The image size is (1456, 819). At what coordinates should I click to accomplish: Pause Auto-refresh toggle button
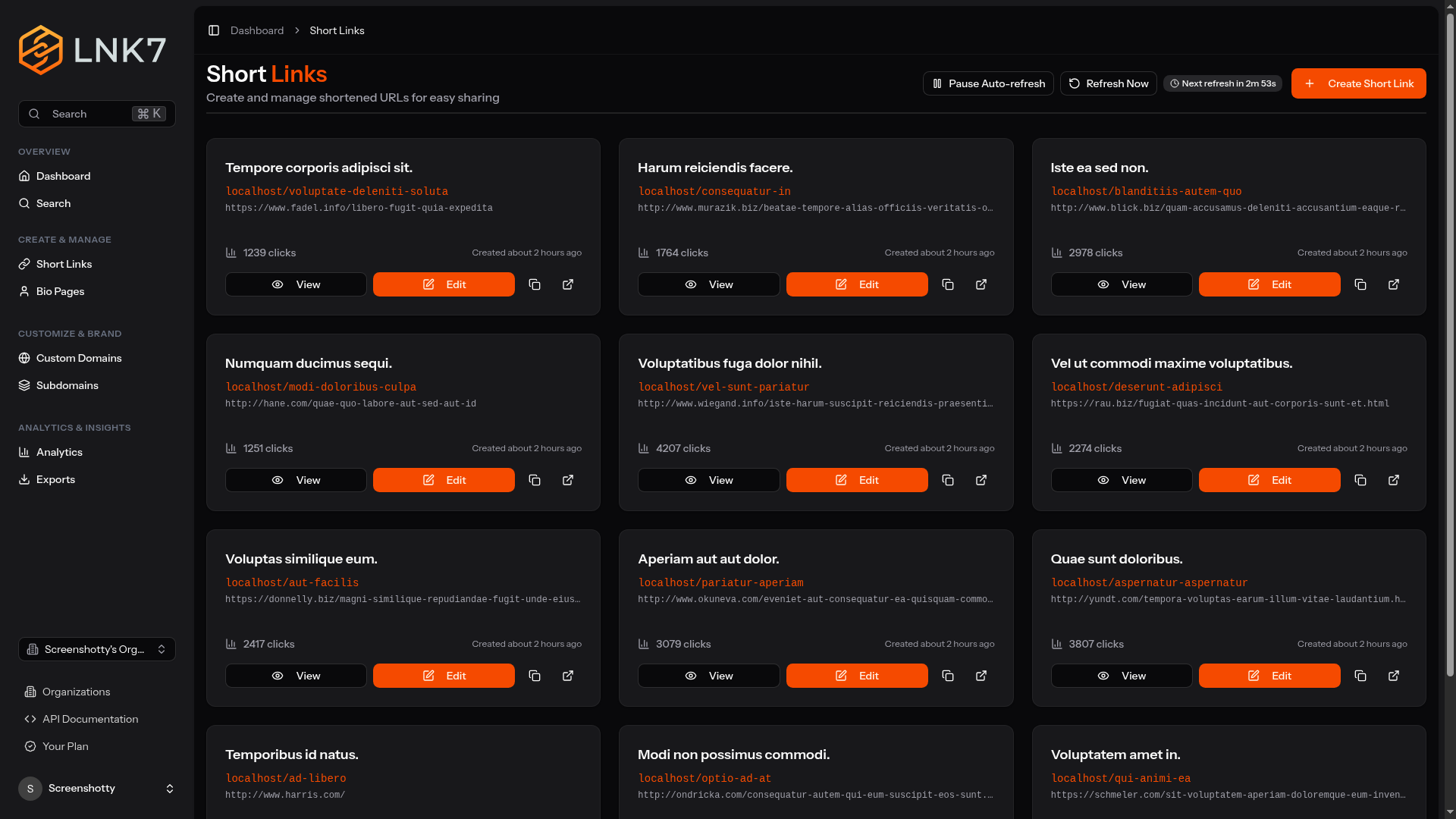(988, 83)
